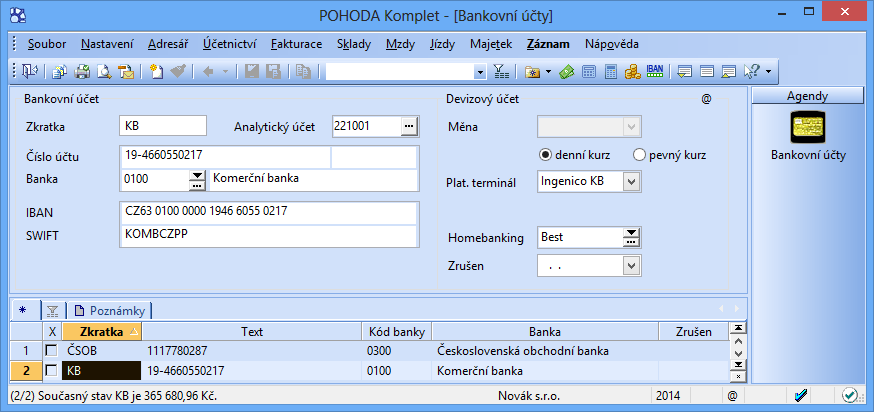Select the asterisk main table tab
This screenshot has width=874, height=412.
click(x=22, y=310)
